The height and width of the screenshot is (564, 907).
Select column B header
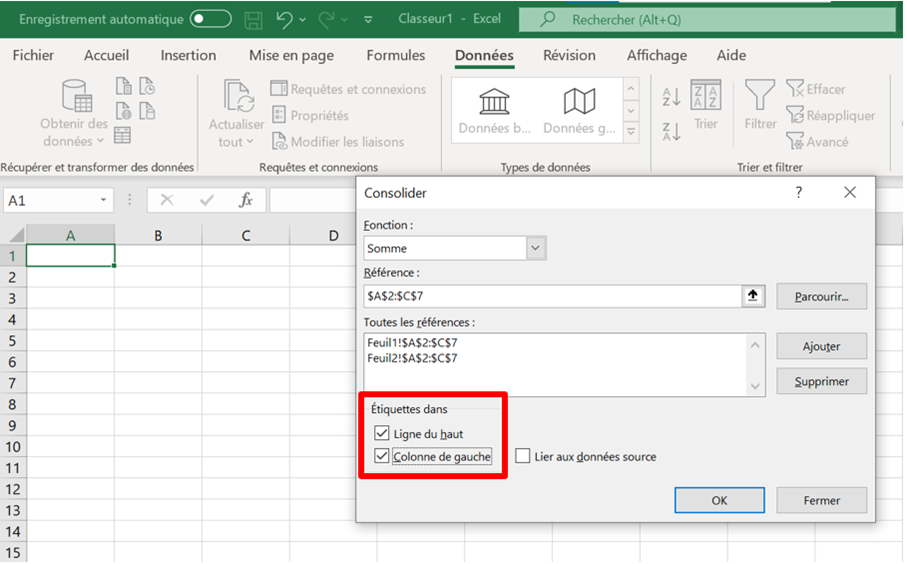pos(158,235)
